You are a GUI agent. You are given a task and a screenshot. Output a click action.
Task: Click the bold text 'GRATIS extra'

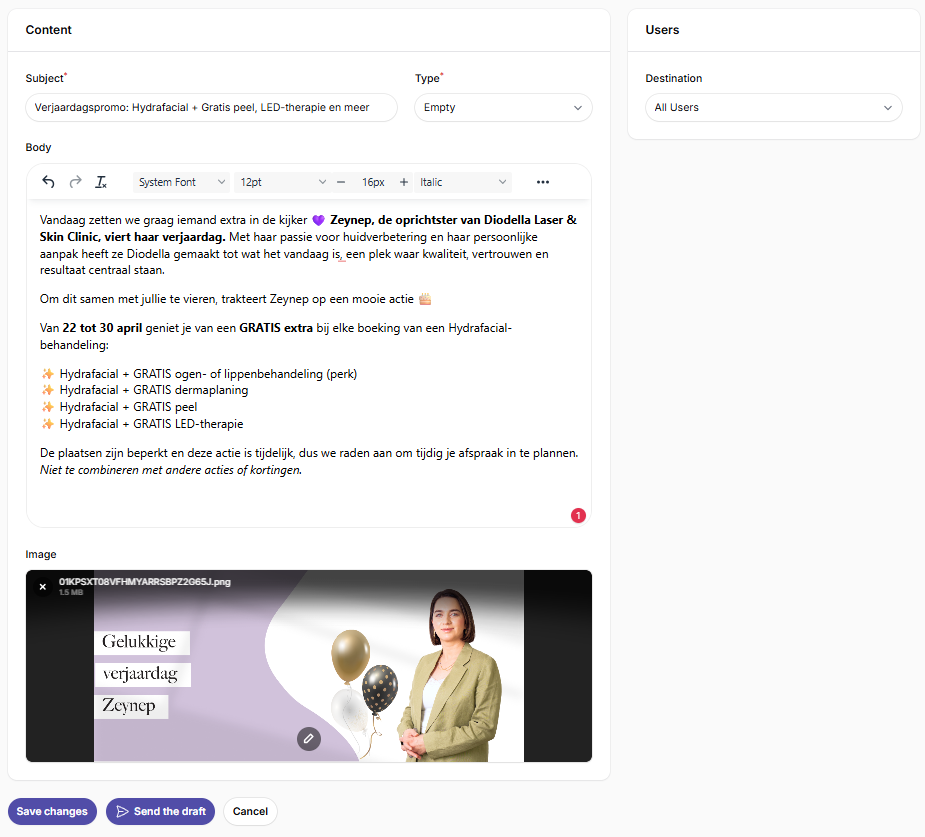[275, 328]
